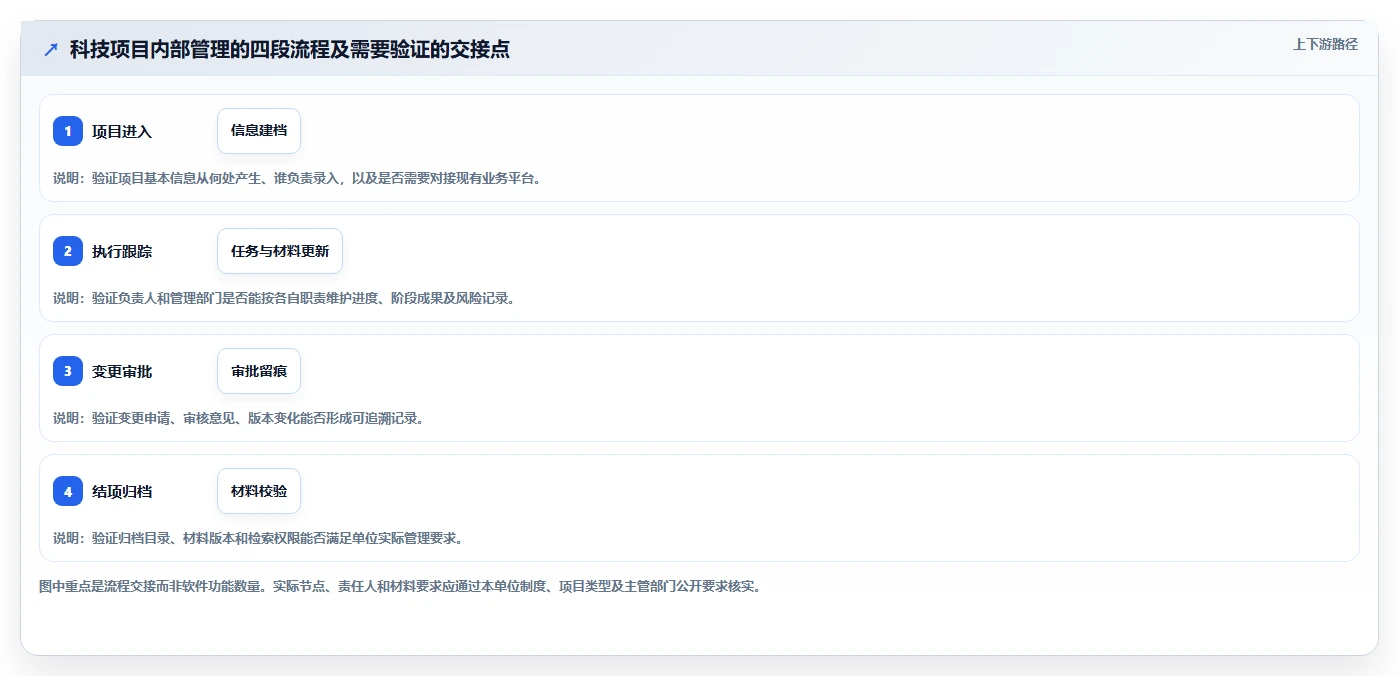Click the step 4 number badge
1399x676 pixels.
click(68, 491)
